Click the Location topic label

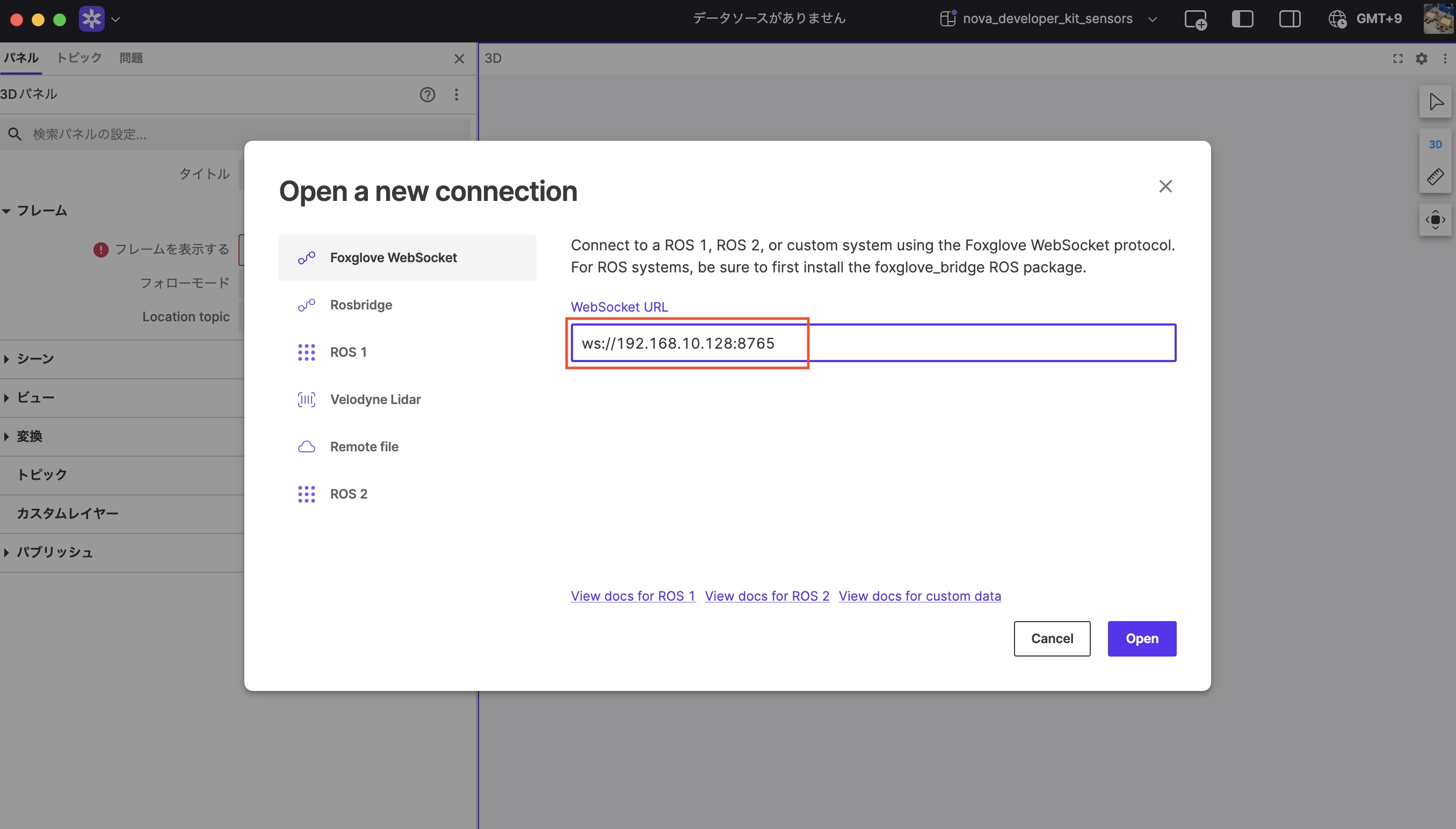pyautogui.click(x=186, y=316)
